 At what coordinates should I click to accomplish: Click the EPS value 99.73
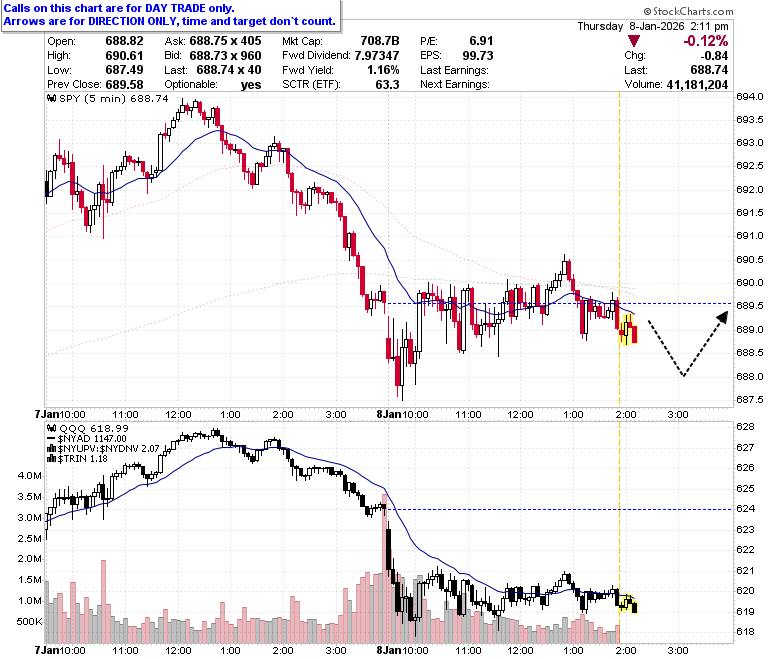(478, 56)
